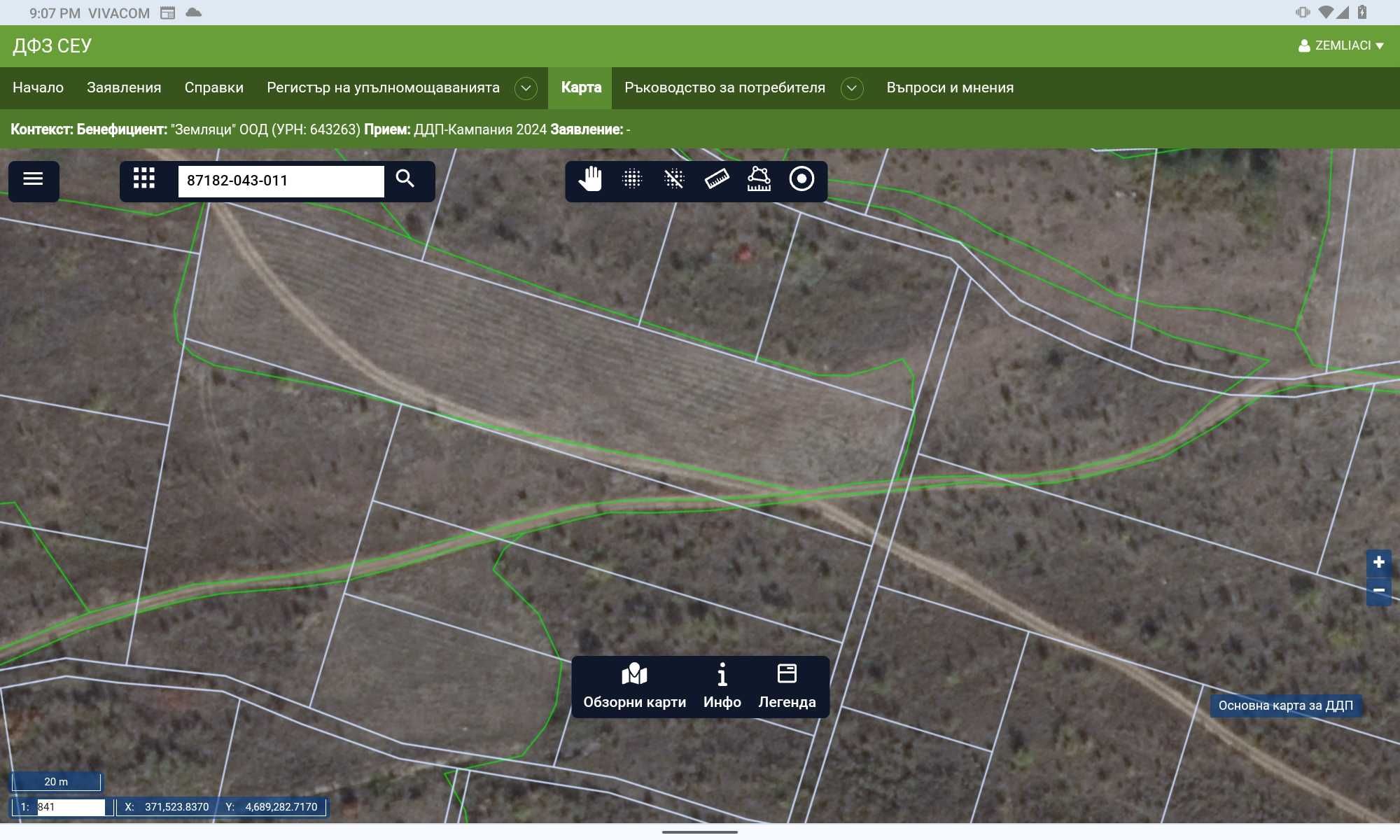Screen dimensions: 1400x840
Task: Expand Регистър на упълномощаванията dropdown chevron
Action: click(x=526, y=88)
